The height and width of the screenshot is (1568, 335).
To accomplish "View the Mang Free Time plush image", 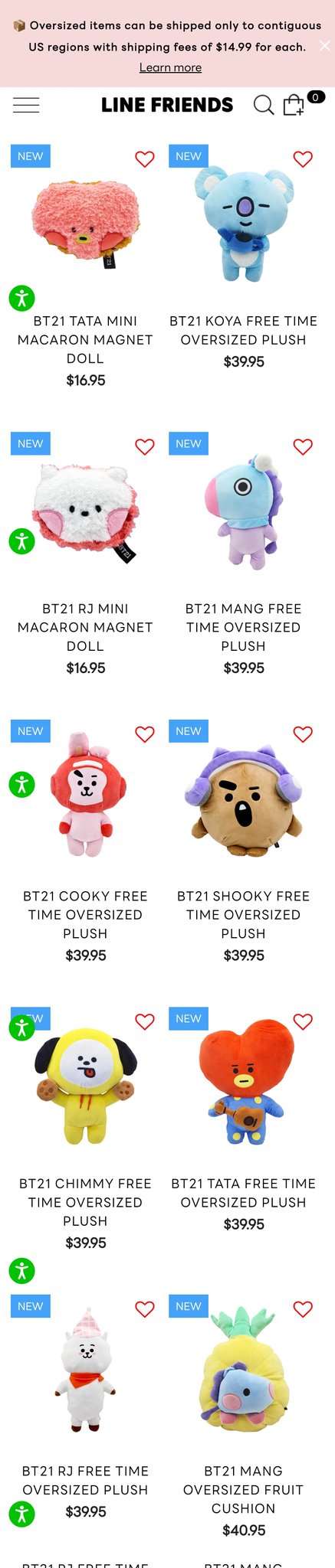I will click(x=243, y=511).
